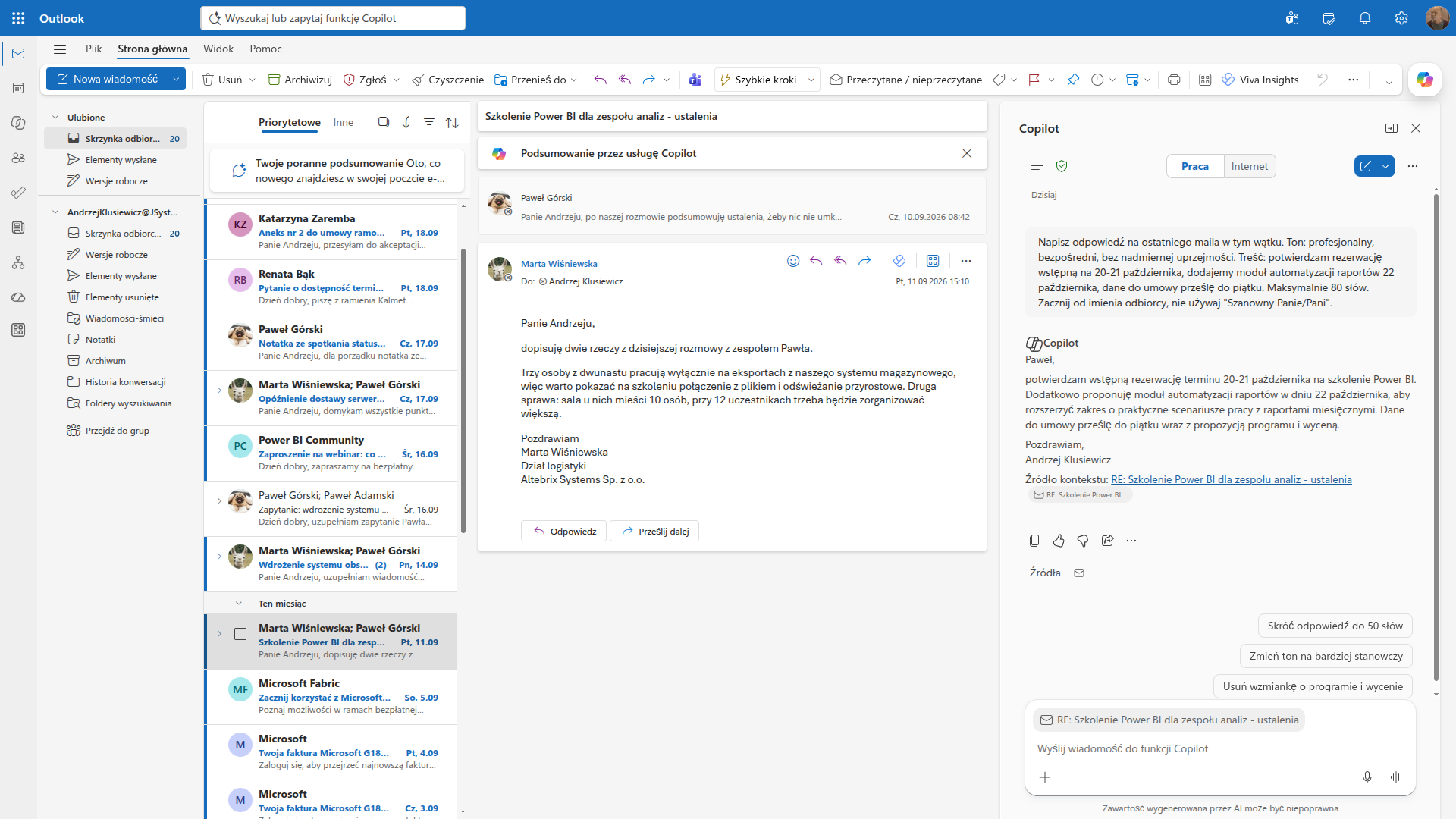1456x819 pixels.
Task: Expand the Opóźnienie dostawy serwer conversation
Action: [220, 391]
